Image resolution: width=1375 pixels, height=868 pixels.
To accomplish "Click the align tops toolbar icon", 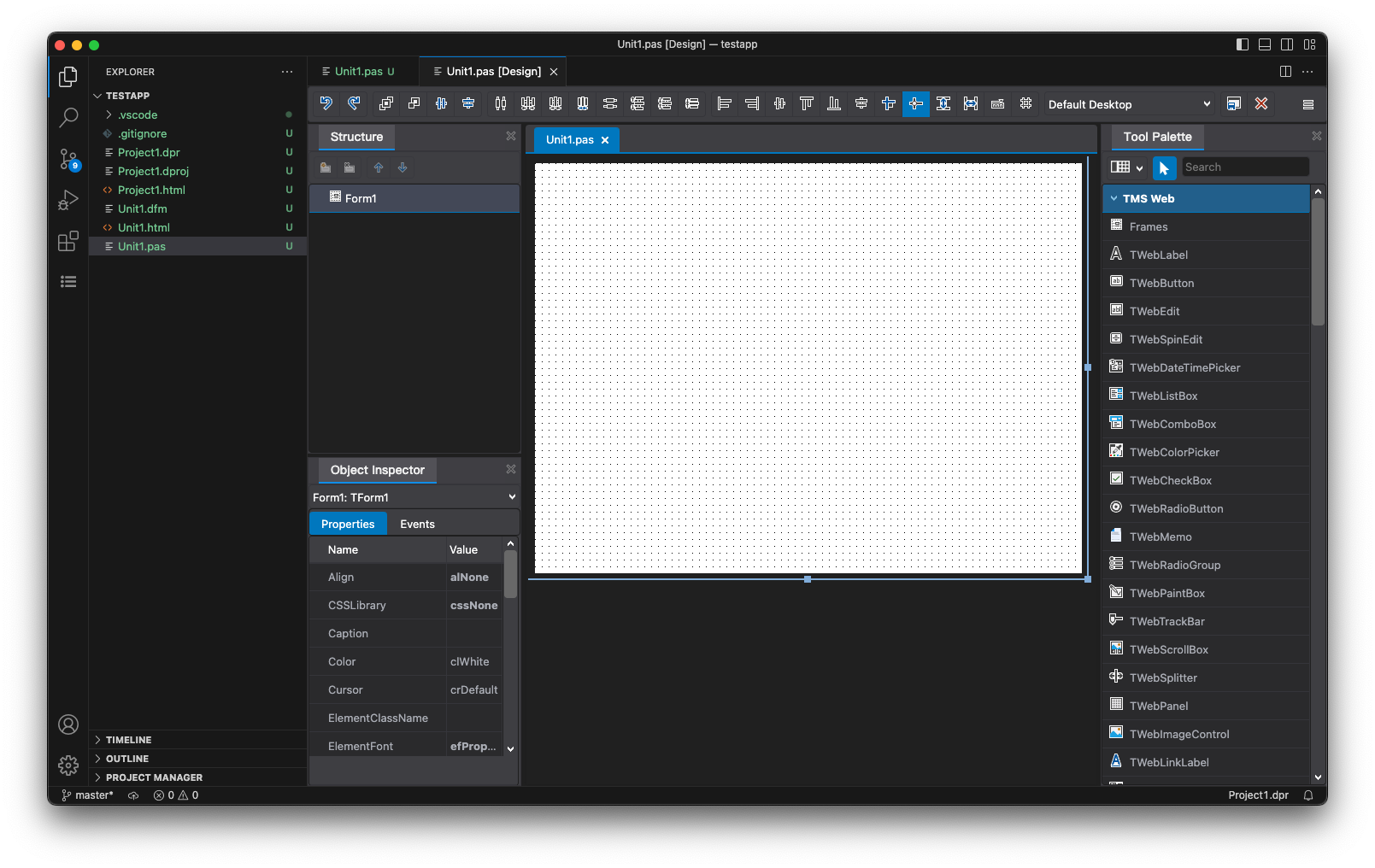I will click(806, 104).
